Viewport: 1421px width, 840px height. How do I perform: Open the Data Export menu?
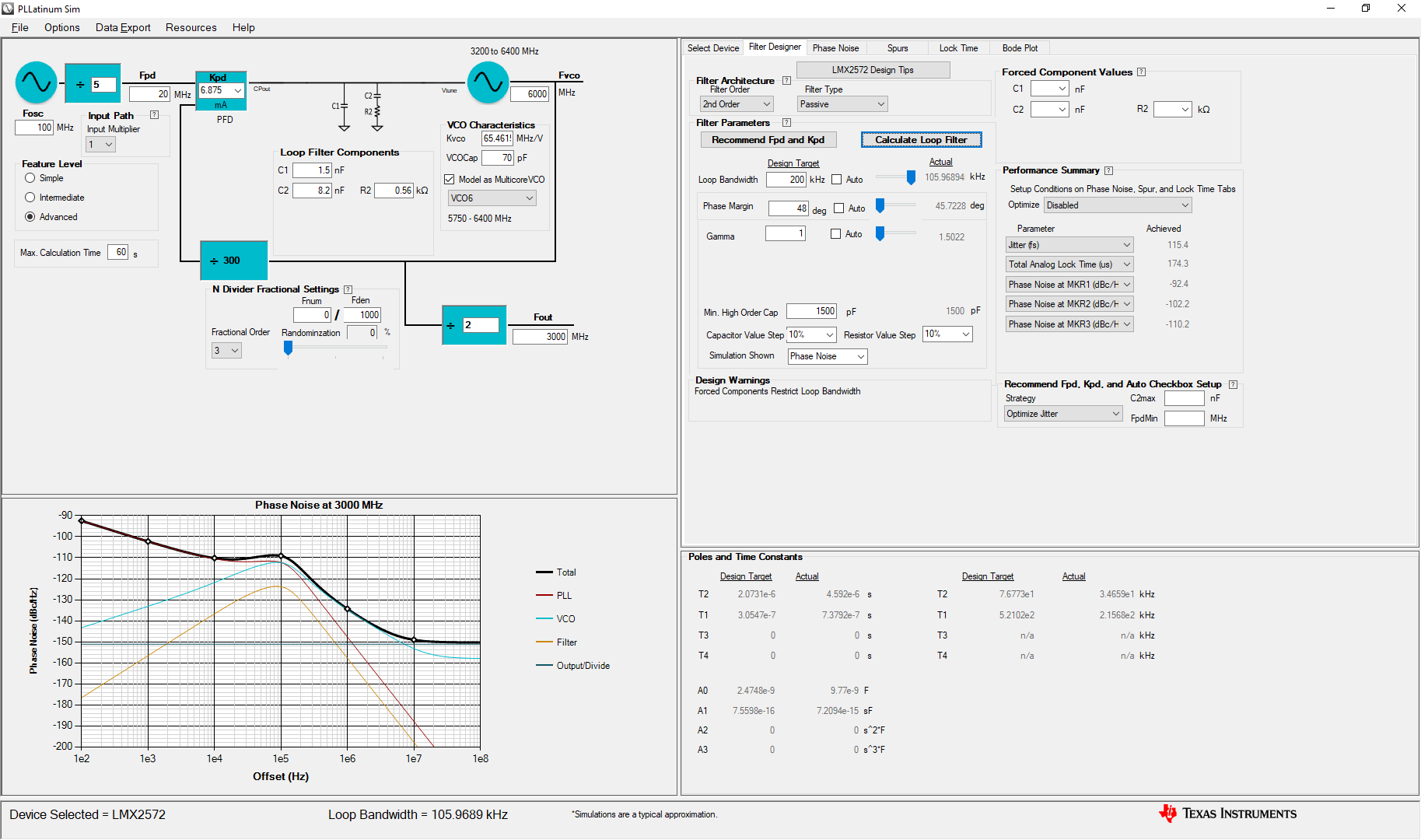tap(123, 27)
